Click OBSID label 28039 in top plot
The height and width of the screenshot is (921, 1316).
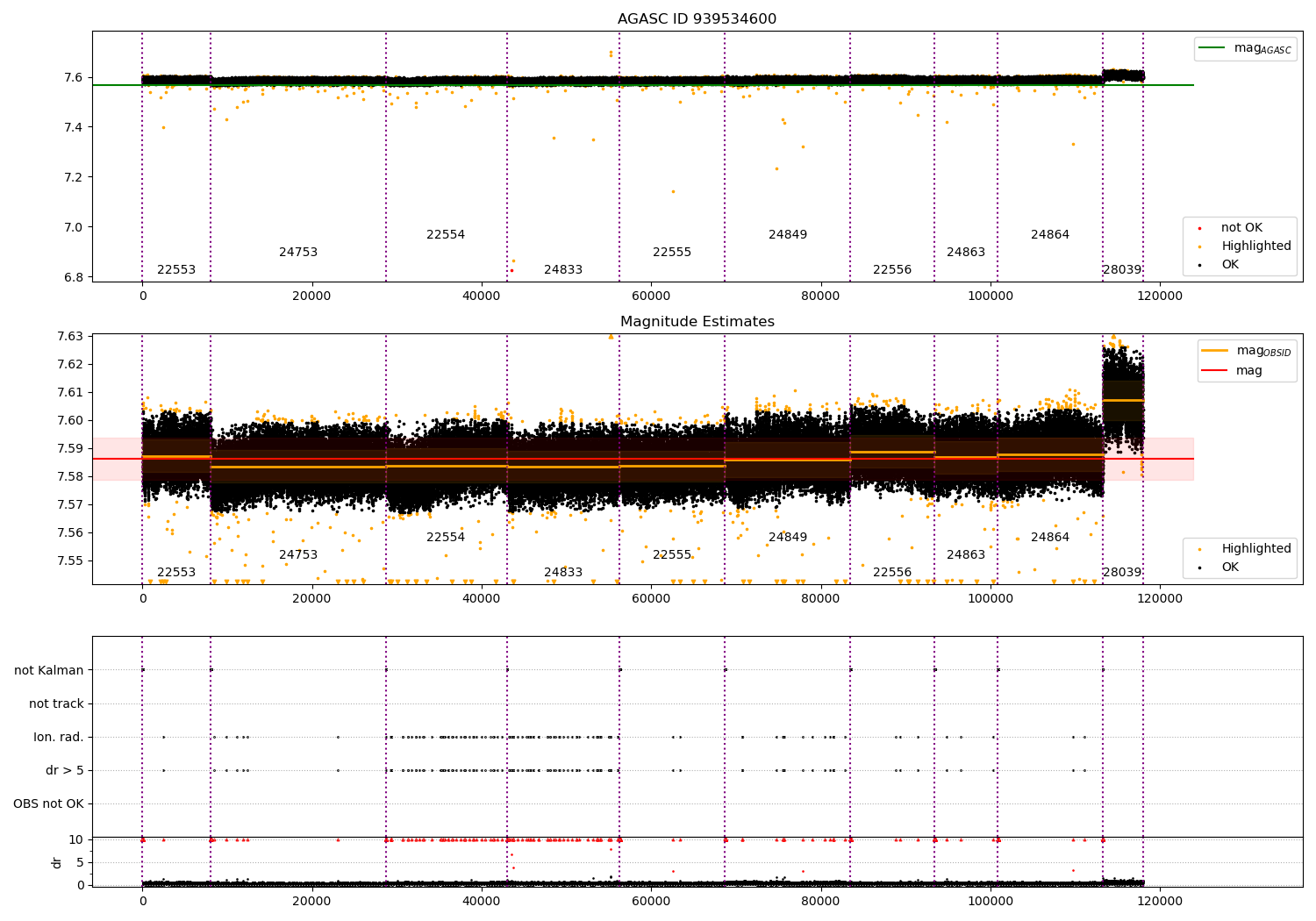[x=1122, y=270]
